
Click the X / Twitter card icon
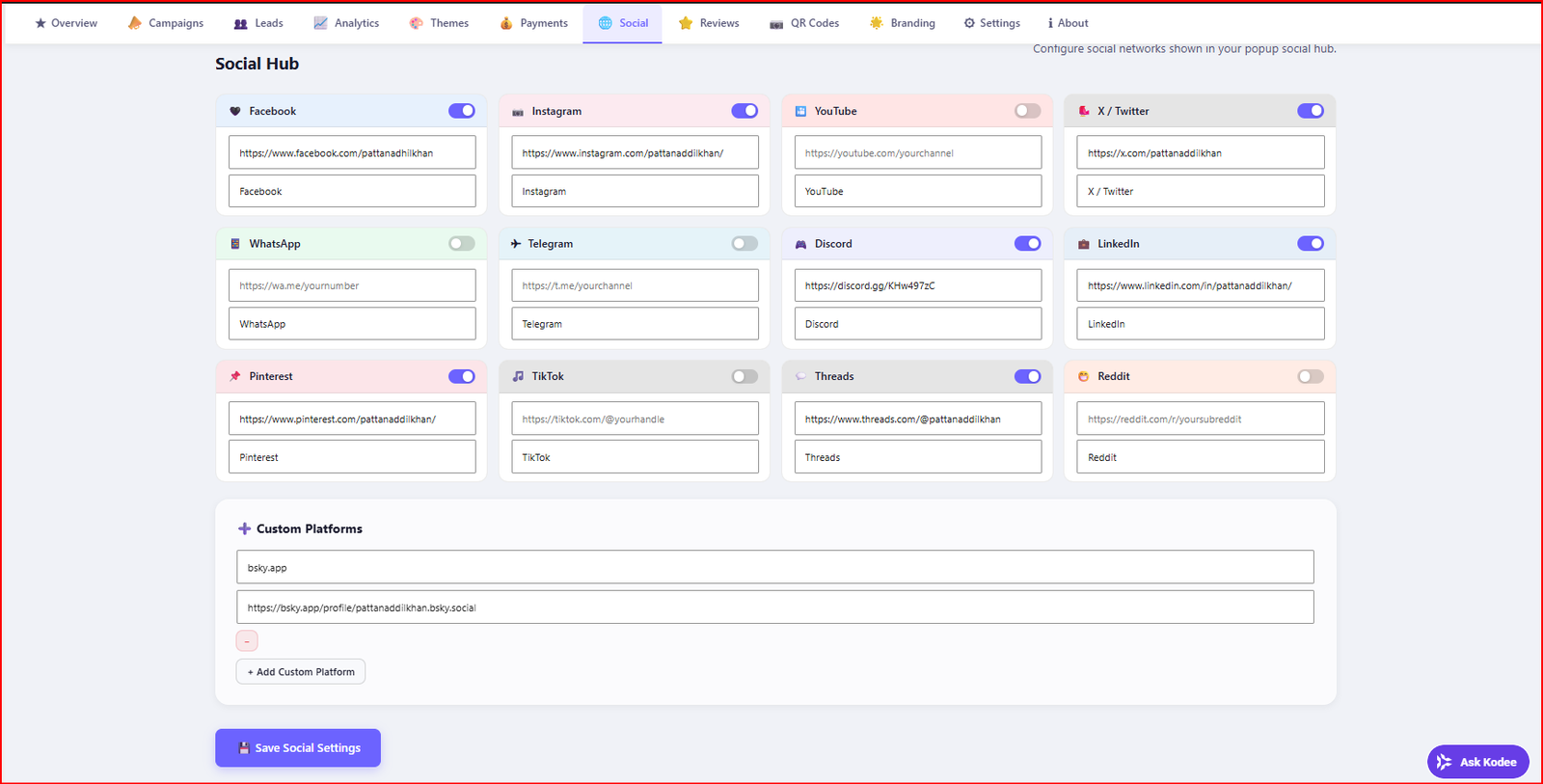click(1084, 111)
